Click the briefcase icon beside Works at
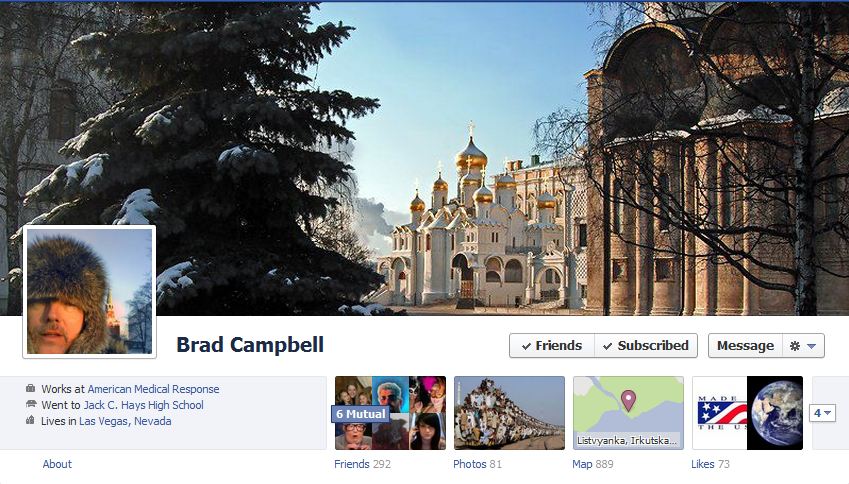Image resolution: width=849 pixels, height=484 pixels. 30,388
